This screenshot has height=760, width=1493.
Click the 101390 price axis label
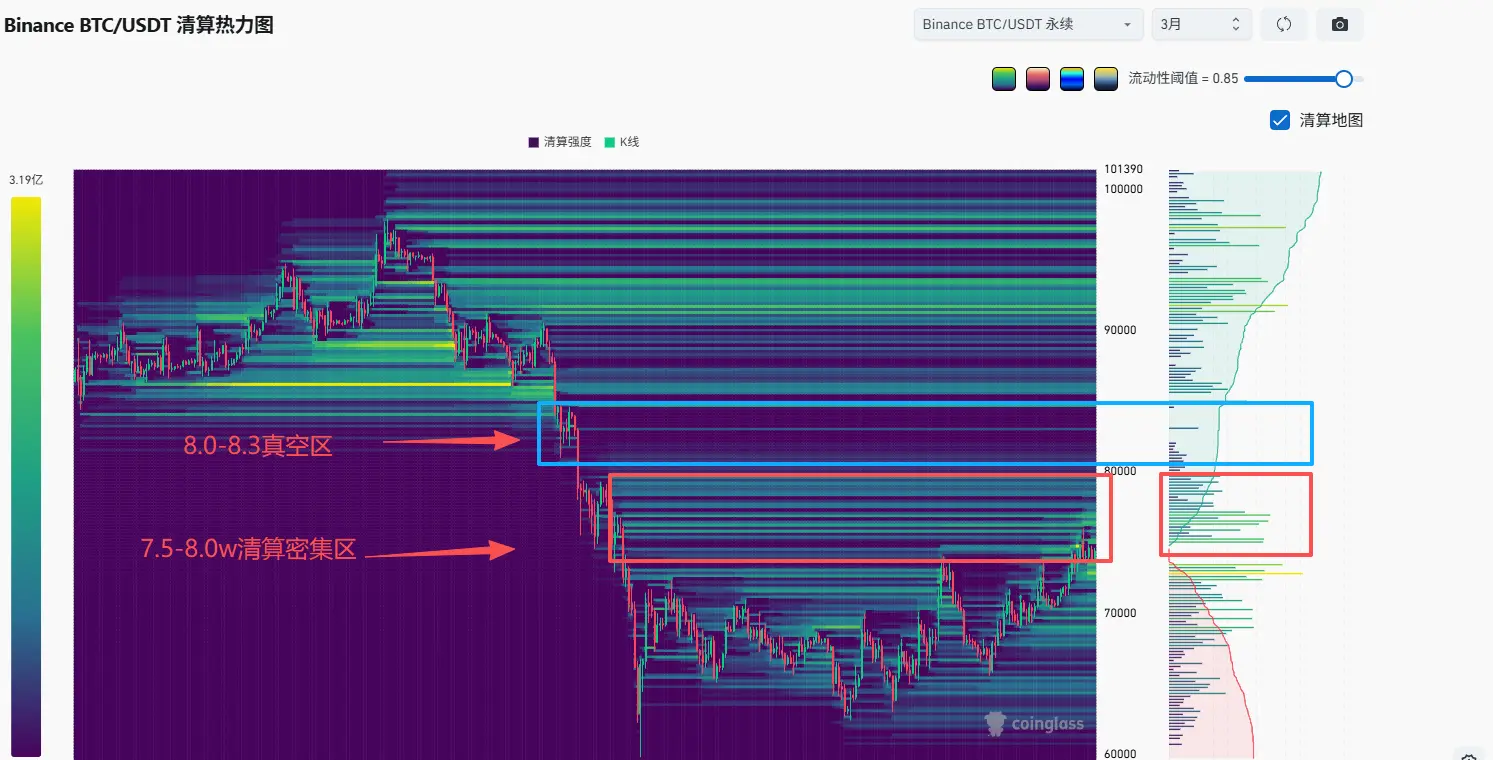[1122, 169]
